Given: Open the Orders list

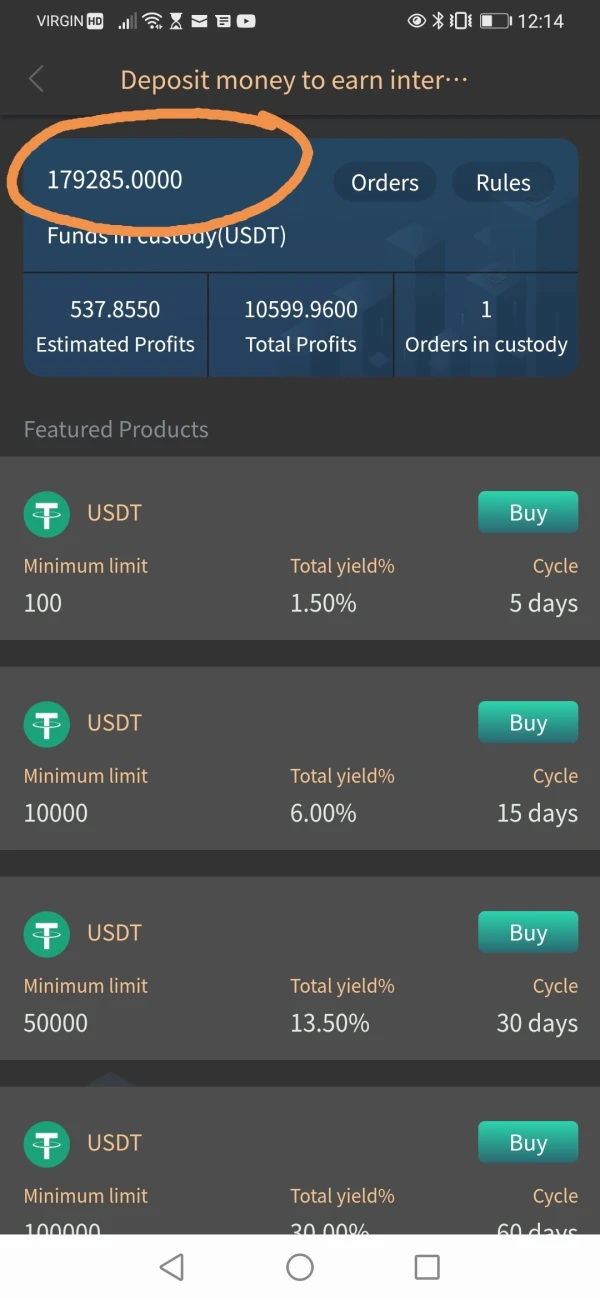Looking at the screenshot, I should point(384,183).
